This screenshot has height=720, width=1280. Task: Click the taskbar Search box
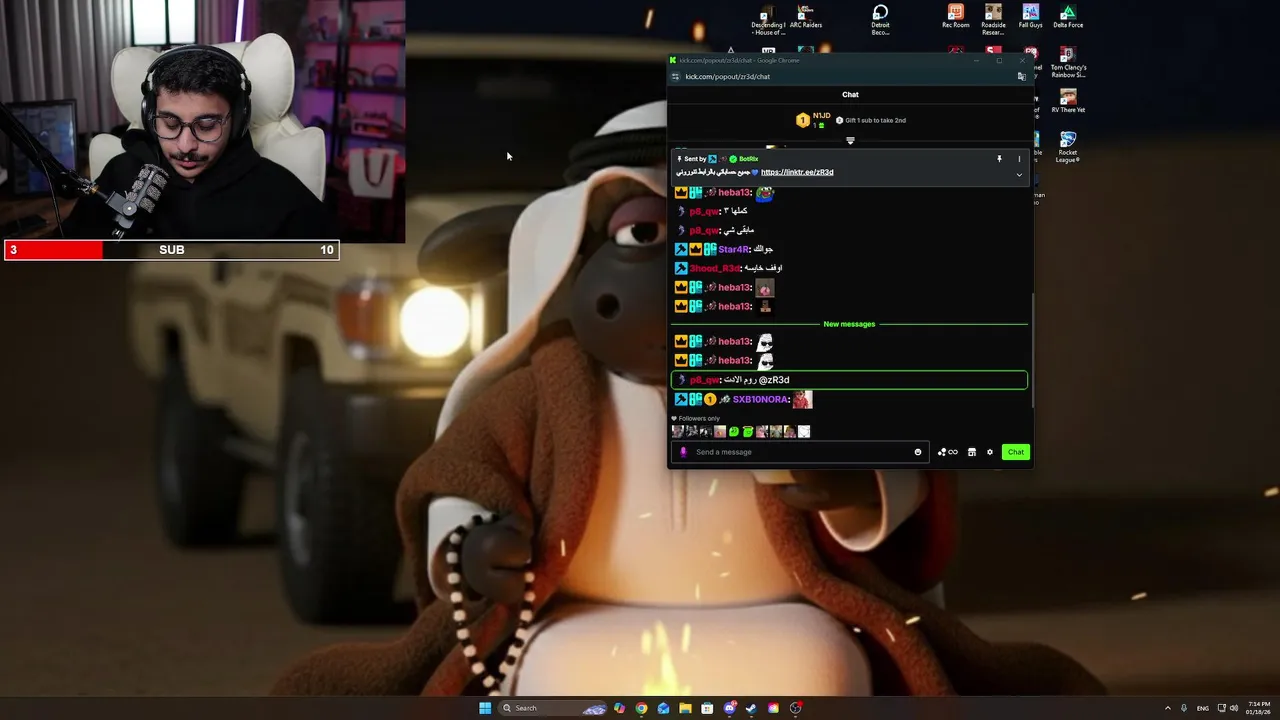coord(553,708)
